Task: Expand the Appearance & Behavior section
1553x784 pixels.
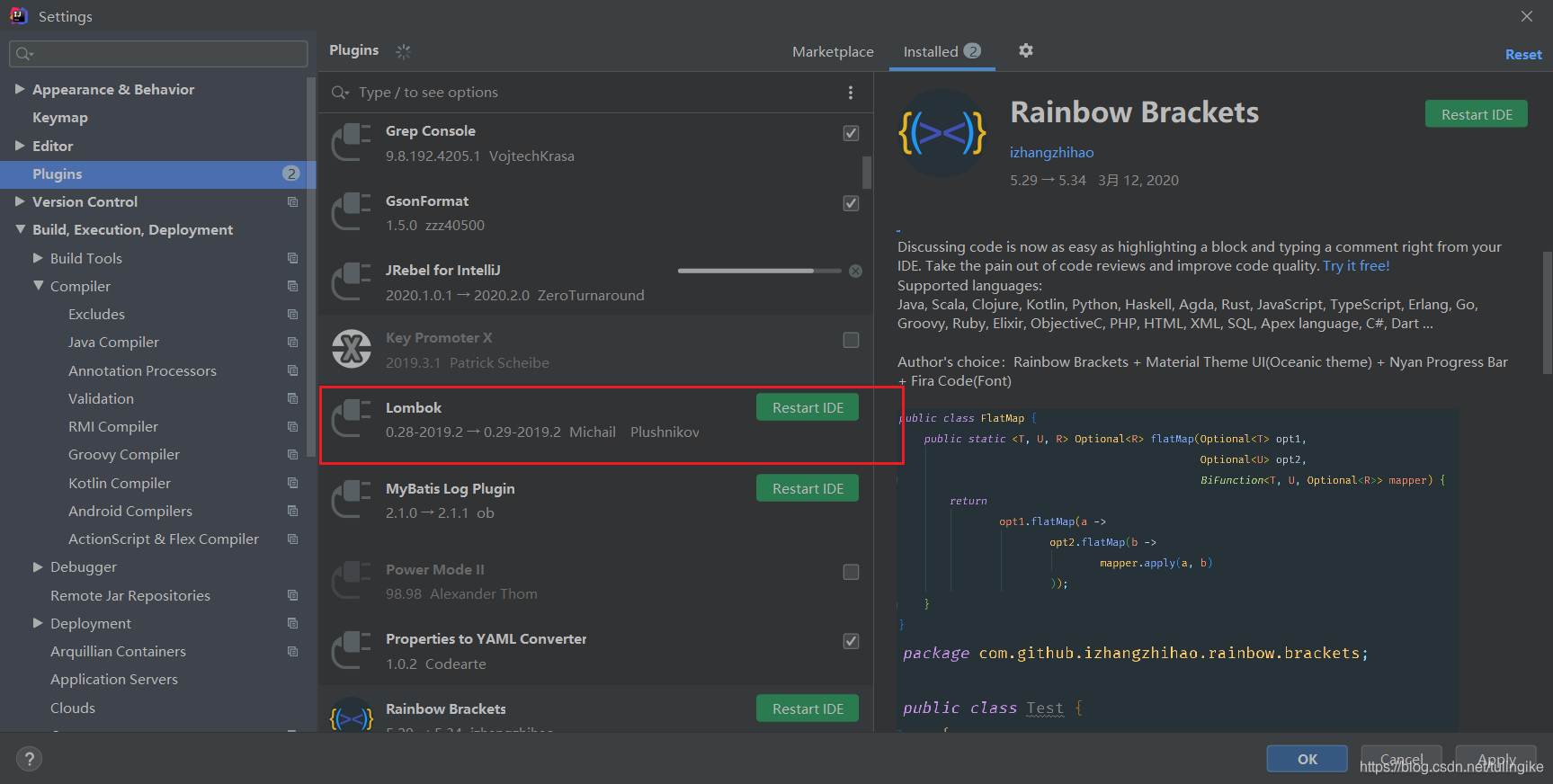Action: [20, 89]
